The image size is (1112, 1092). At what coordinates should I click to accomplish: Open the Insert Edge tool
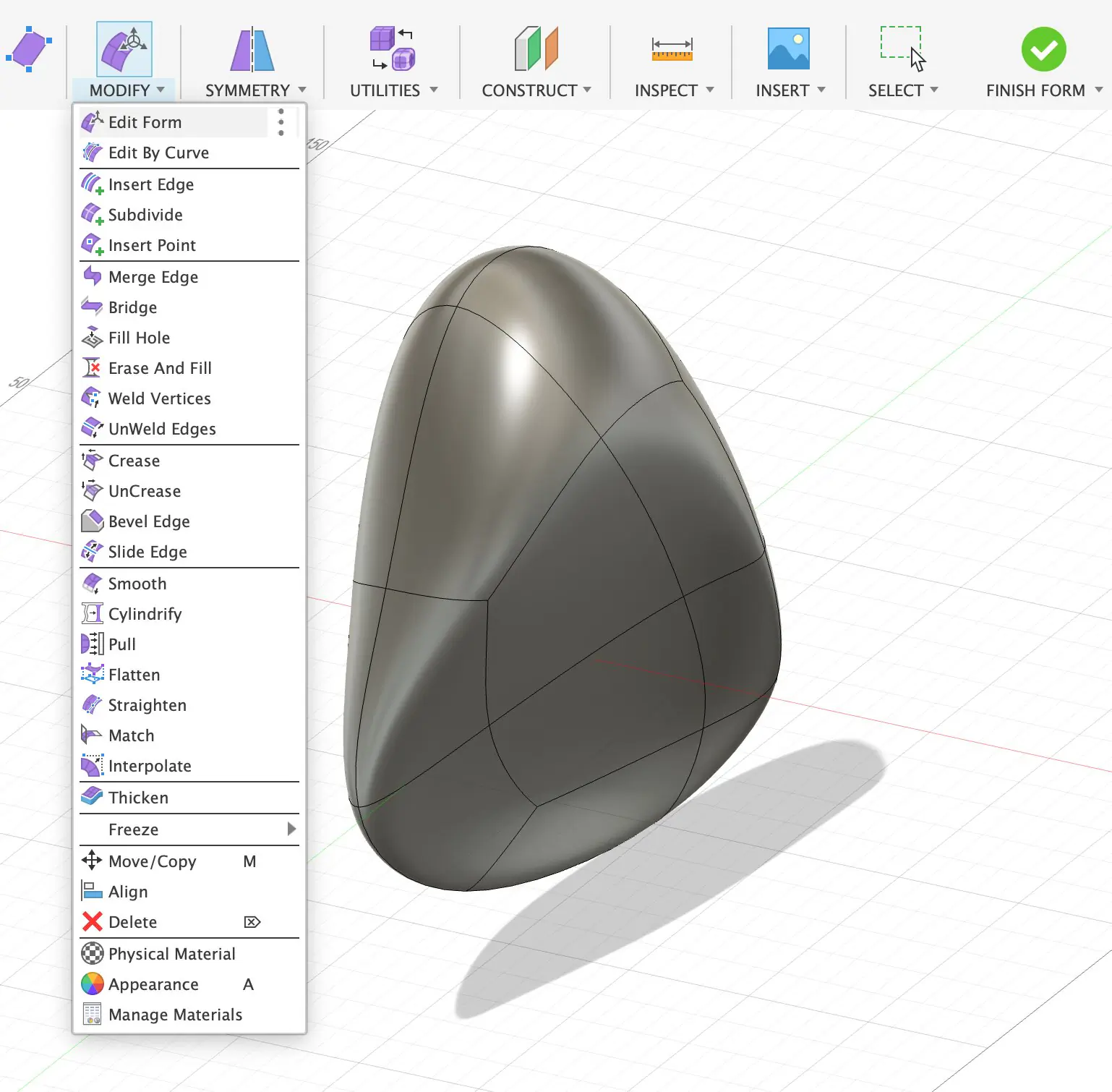pyautogui.click(x=149, y=184)
